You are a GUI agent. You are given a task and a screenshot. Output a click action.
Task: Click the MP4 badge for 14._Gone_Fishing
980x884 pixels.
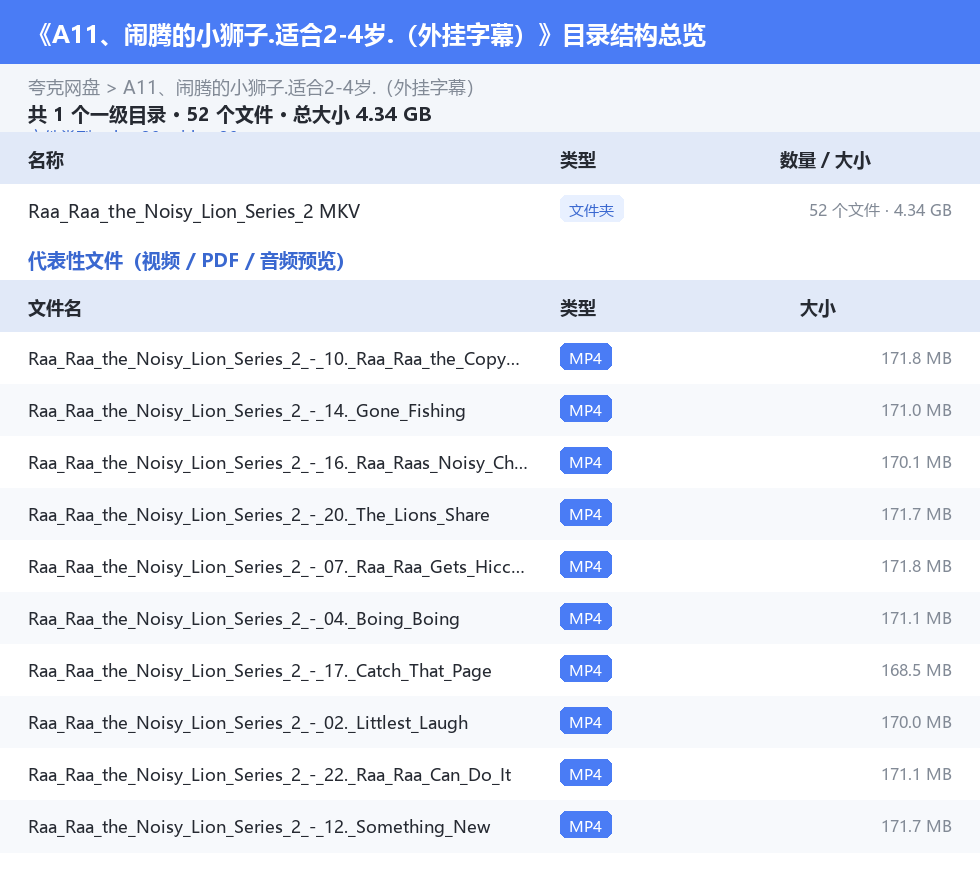click(x=586, y=409)
